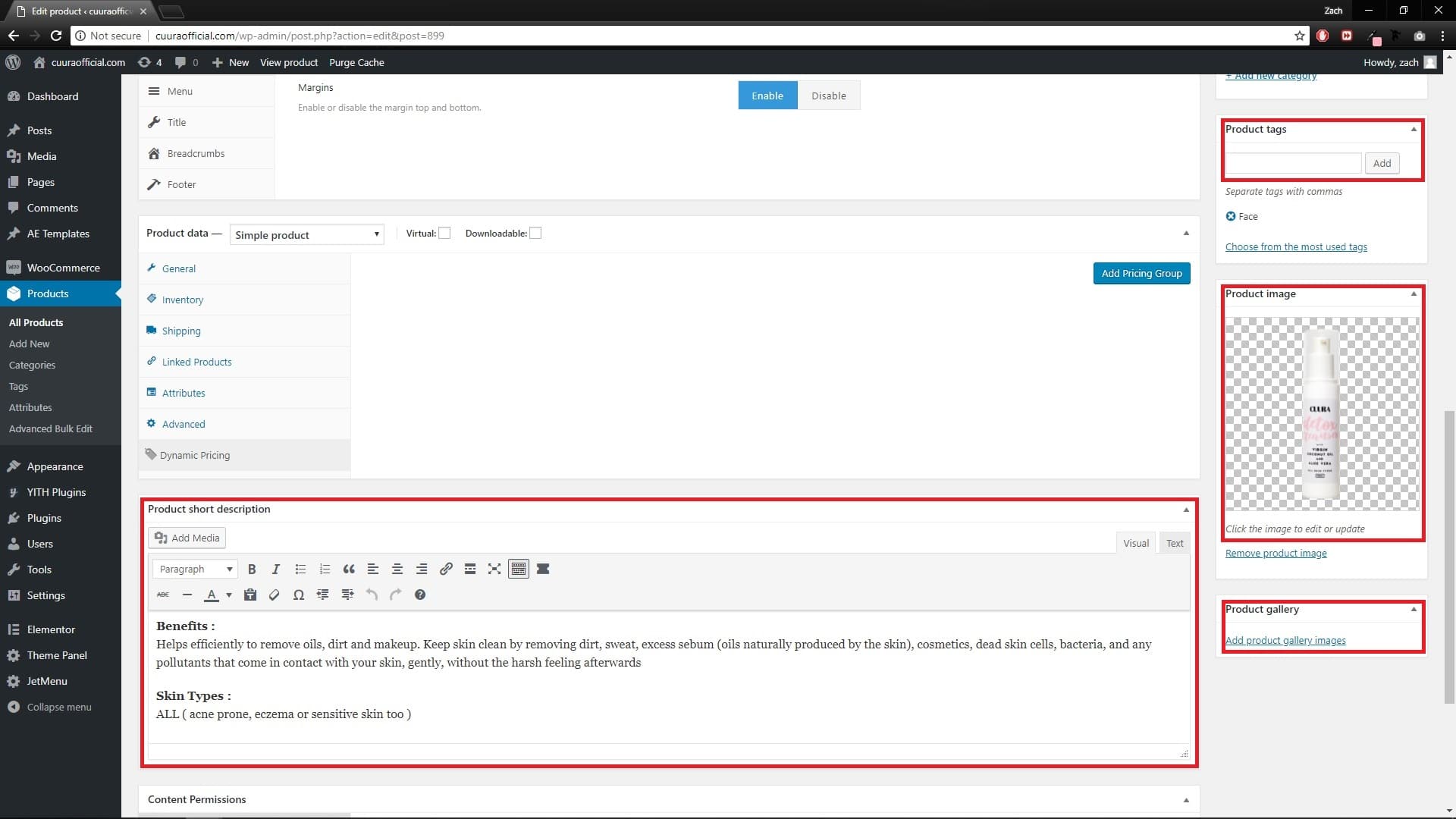Insert or edit link in the editor
Screen dimensions: 1456x819
tap(446, 569)
